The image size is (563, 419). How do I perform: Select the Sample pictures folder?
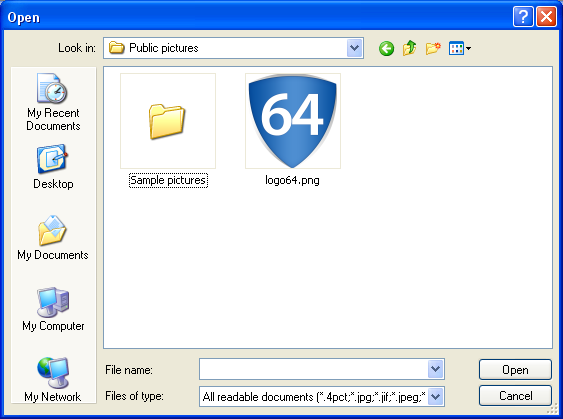168,121
